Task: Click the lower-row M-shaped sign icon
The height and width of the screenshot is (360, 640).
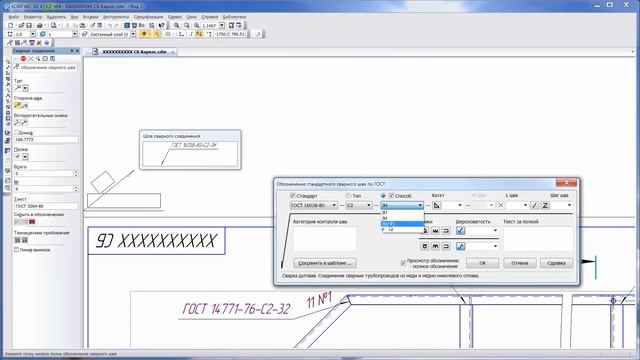Action: [x=436, y=246]
